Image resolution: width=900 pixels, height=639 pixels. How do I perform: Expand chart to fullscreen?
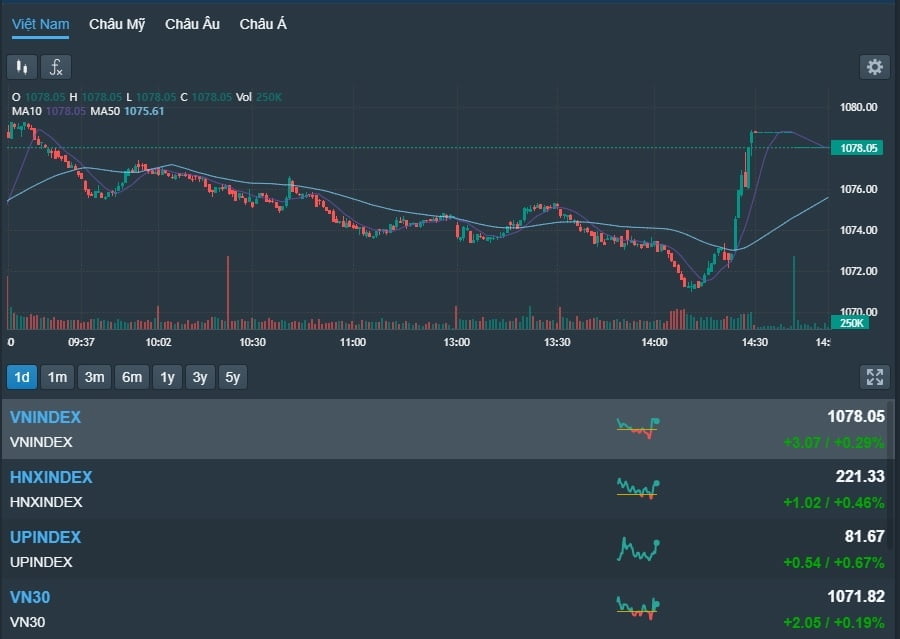(x=875, y=377)
